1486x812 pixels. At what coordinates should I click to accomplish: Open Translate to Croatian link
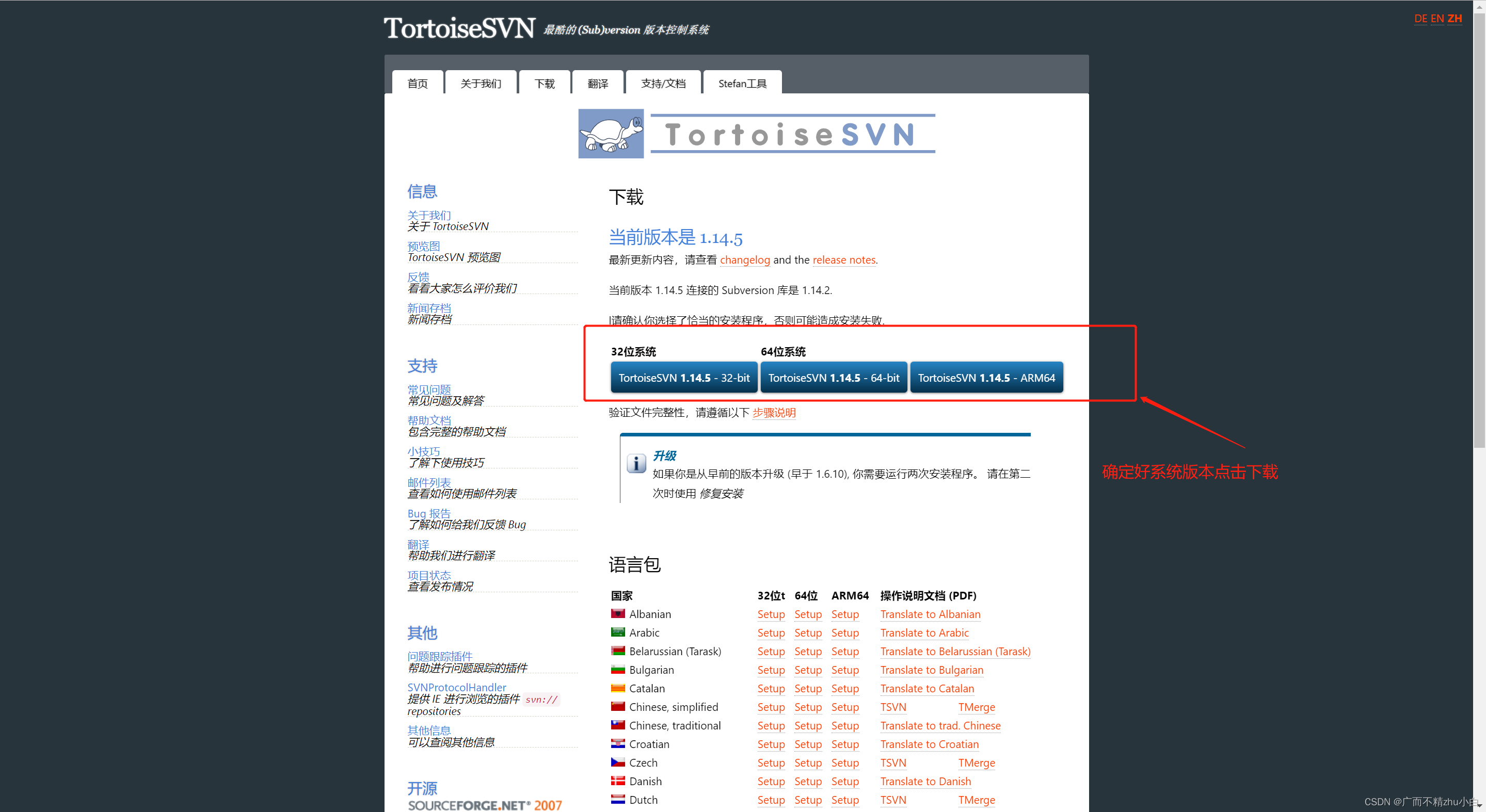coord(929,744)
